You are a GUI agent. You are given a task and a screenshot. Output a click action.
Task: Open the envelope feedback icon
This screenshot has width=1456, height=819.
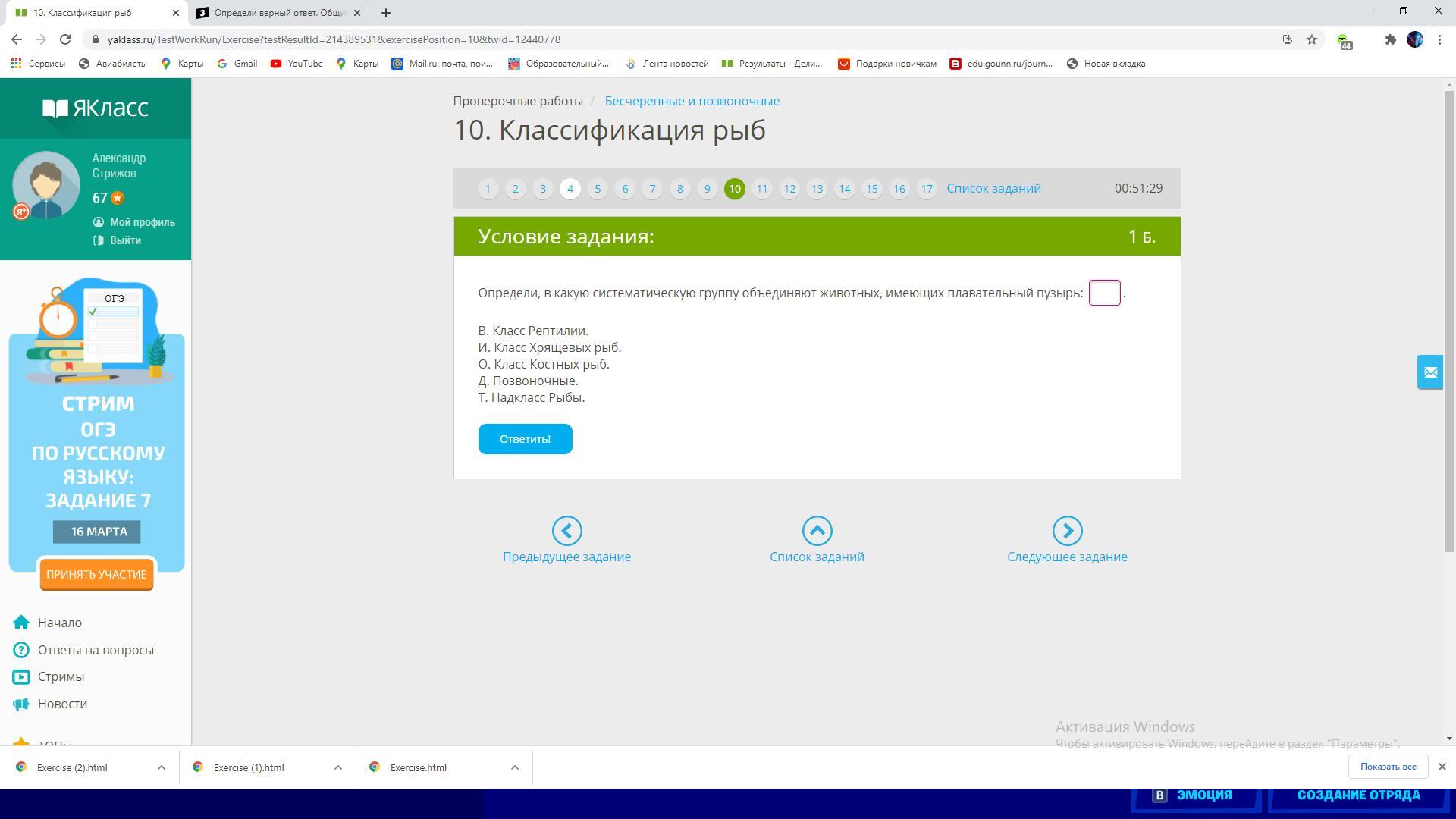1430,372
